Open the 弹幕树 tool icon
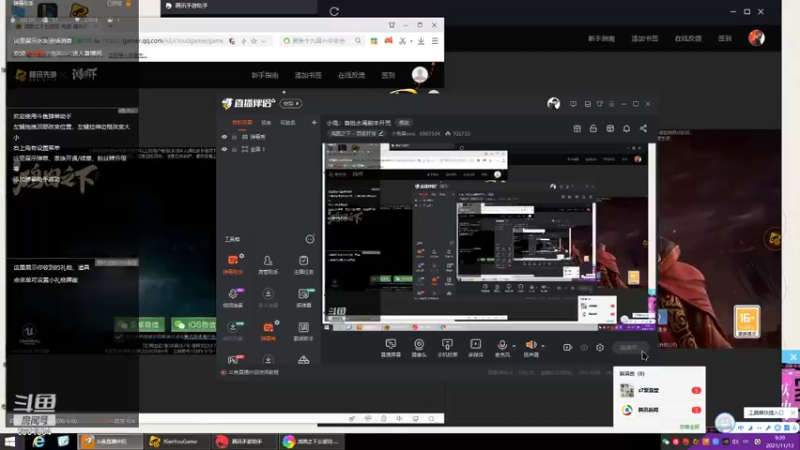Image resolution: width=800 pixels, height=450 pixels. 268,331
